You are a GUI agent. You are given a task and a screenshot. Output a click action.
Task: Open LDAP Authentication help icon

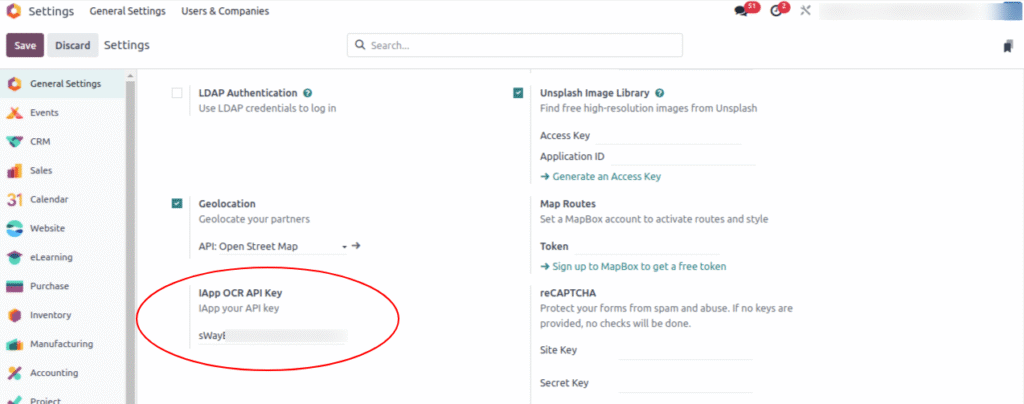point(308,93)
